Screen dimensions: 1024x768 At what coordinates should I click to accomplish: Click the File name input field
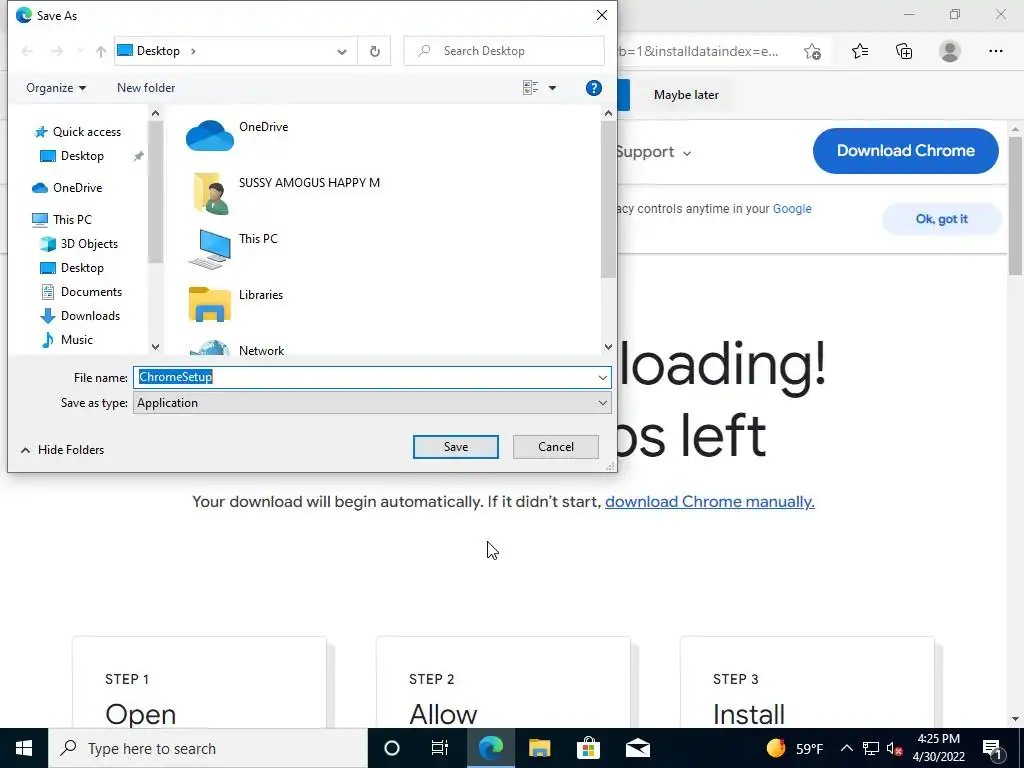364,377
